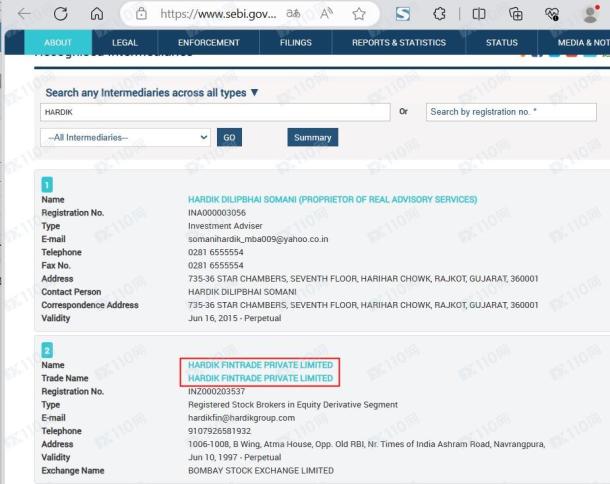Select Investment Adviser type text
Image resolution: width=610 pixels, height=484 pixels.
pyautogui.click(x=225, y=226)
